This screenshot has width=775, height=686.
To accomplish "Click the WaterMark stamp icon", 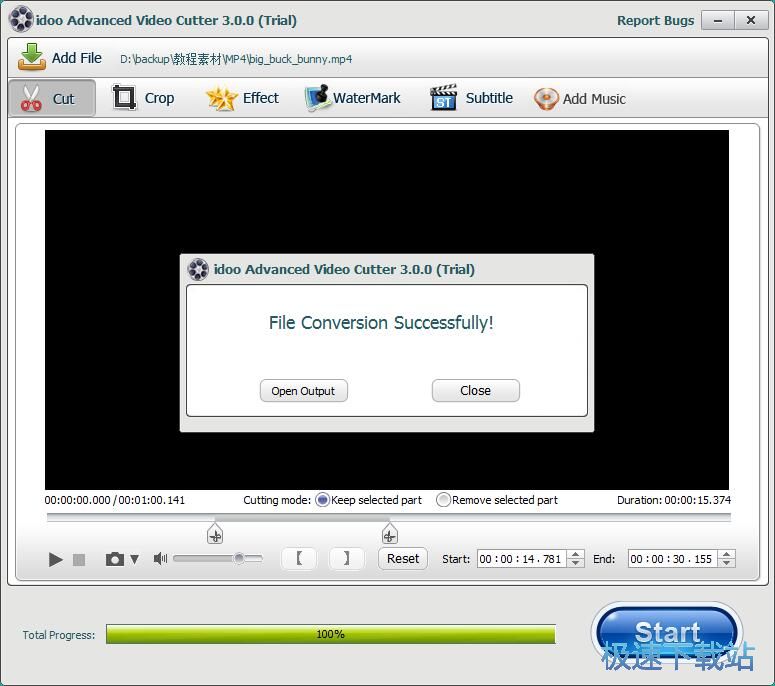I will pos(317,97).
